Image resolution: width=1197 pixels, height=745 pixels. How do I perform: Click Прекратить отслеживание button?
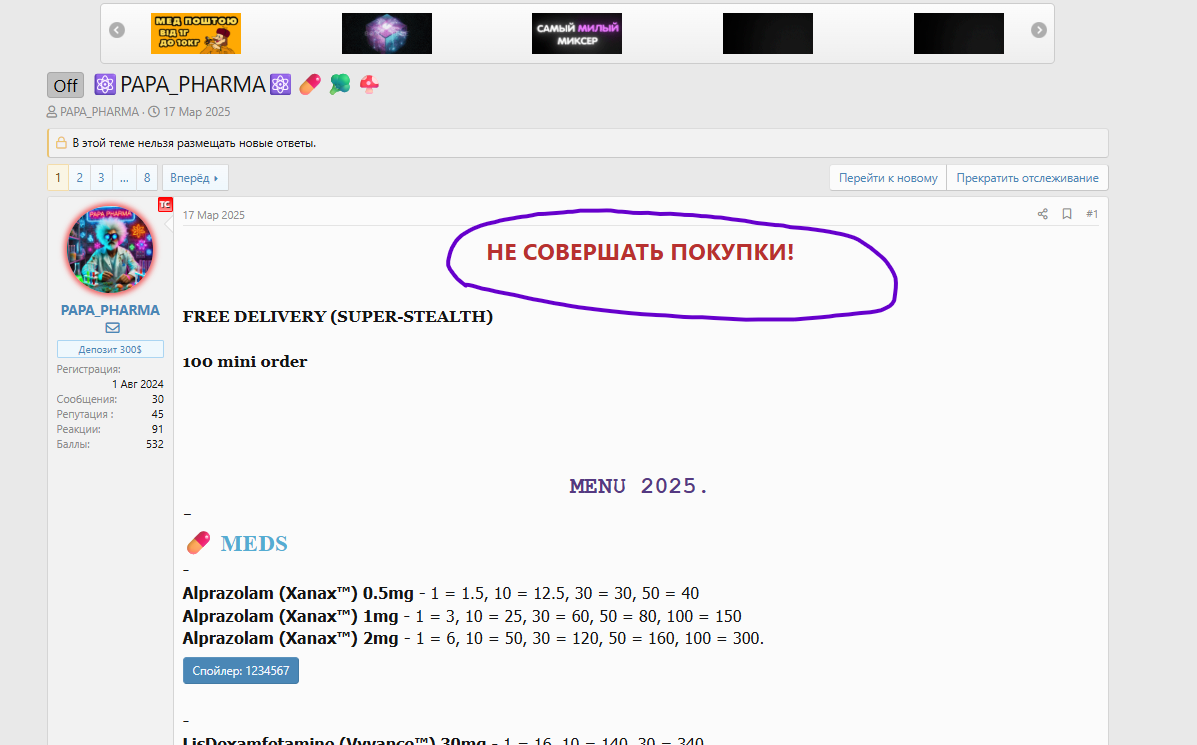[1028, 178]
